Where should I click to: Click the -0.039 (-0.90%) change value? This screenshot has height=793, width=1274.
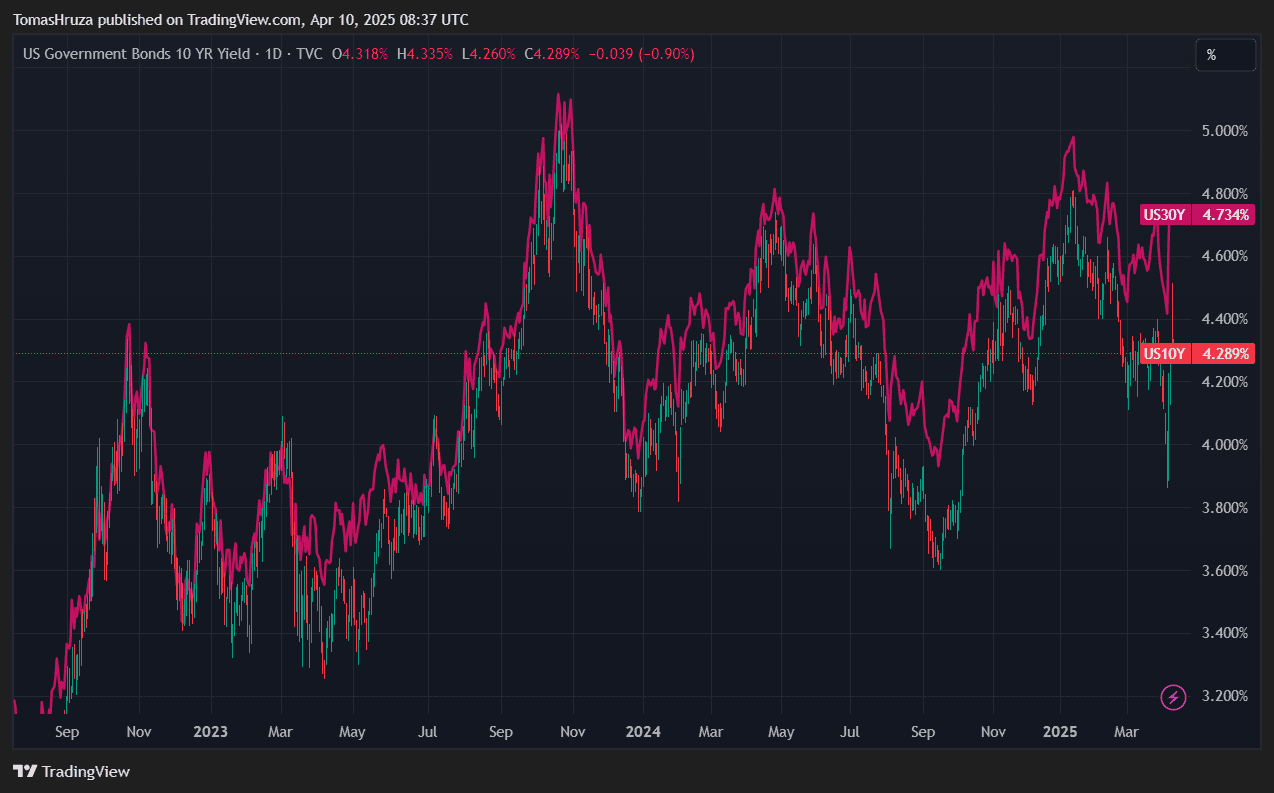click(641, 54)
